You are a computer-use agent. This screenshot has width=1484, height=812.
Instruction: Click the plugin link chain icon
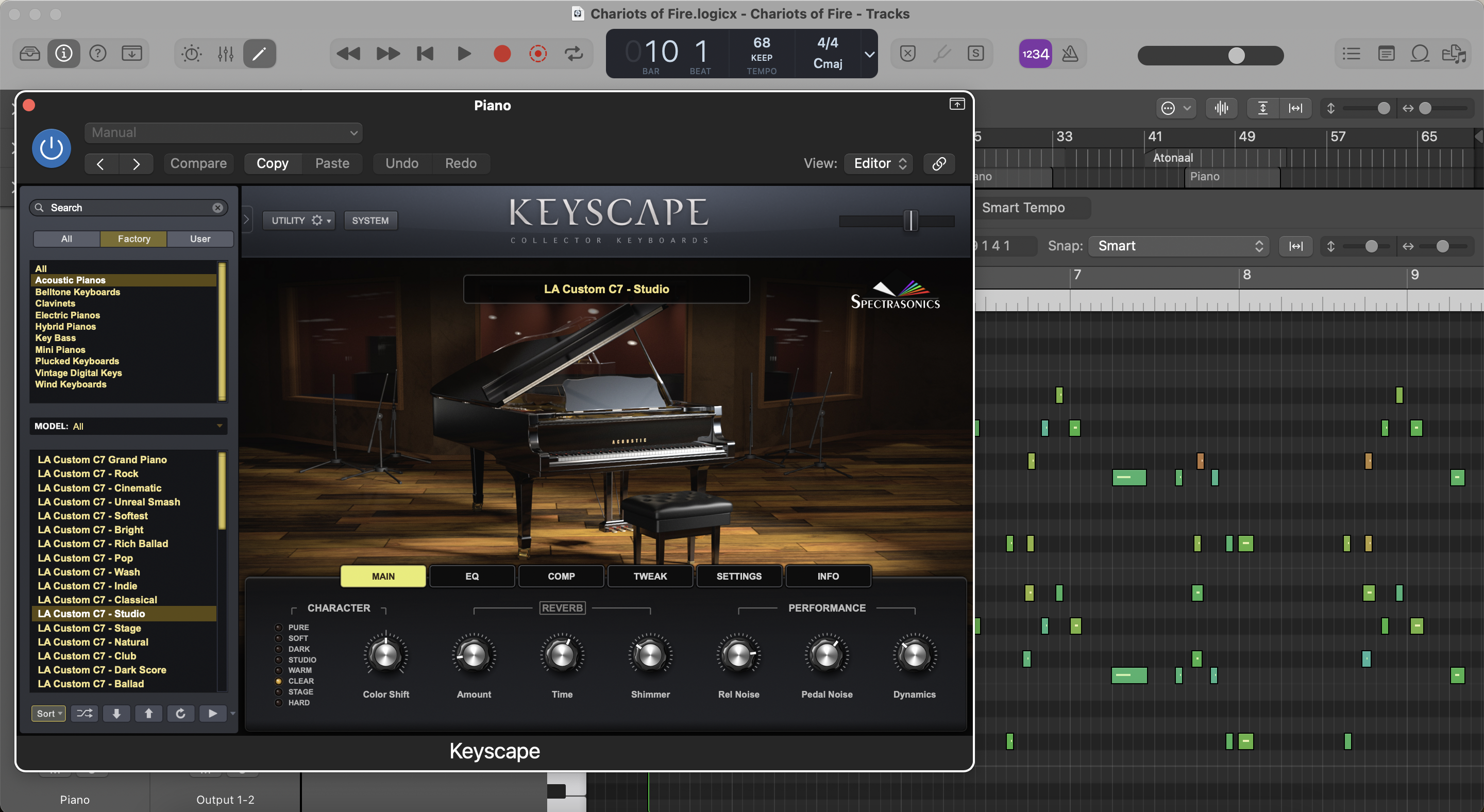[x=938, y=163]
